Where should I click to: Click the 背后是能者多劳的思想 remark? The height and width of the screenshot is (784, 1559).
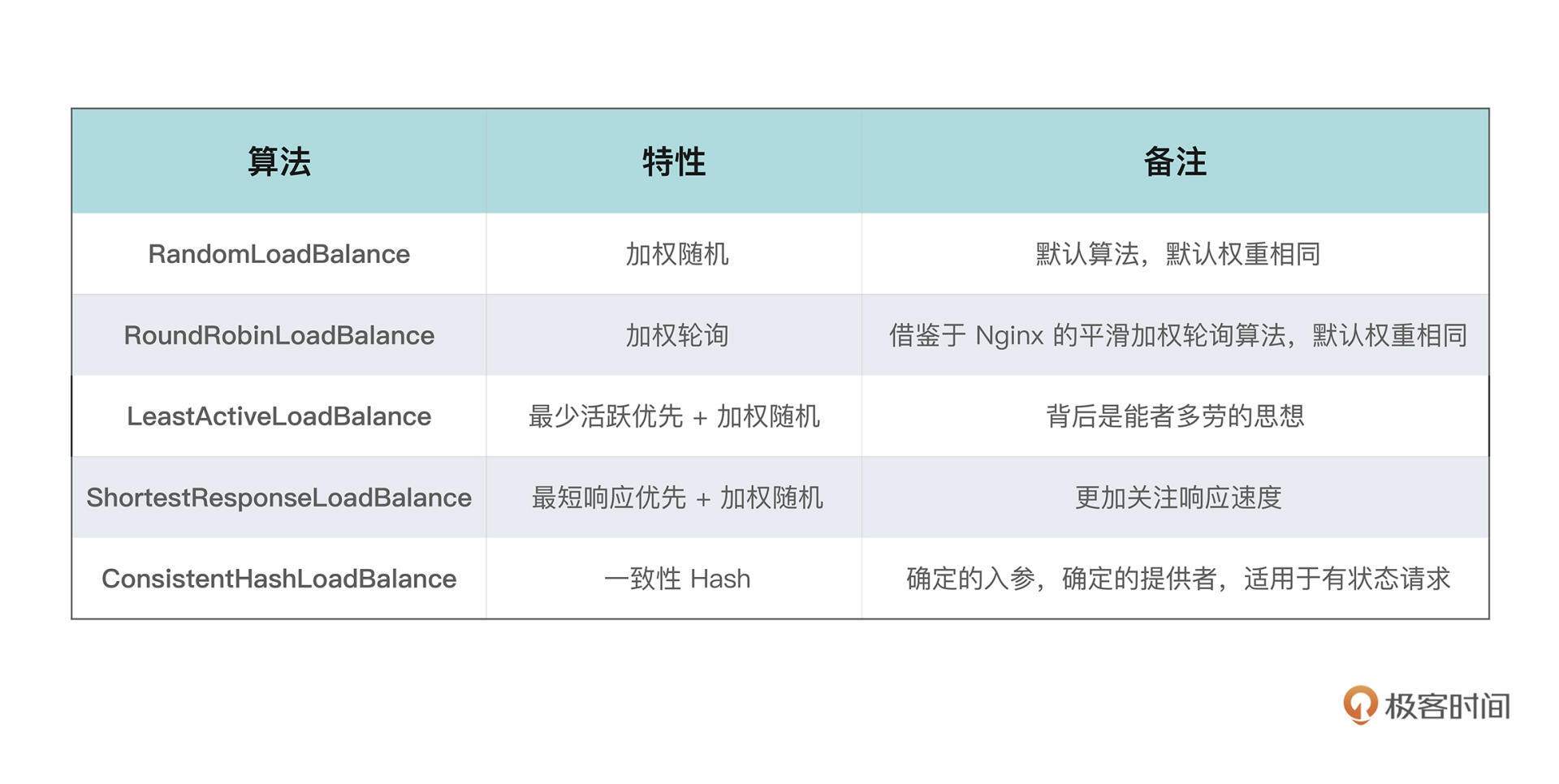pyautogui.click(x=1175, y=416)
